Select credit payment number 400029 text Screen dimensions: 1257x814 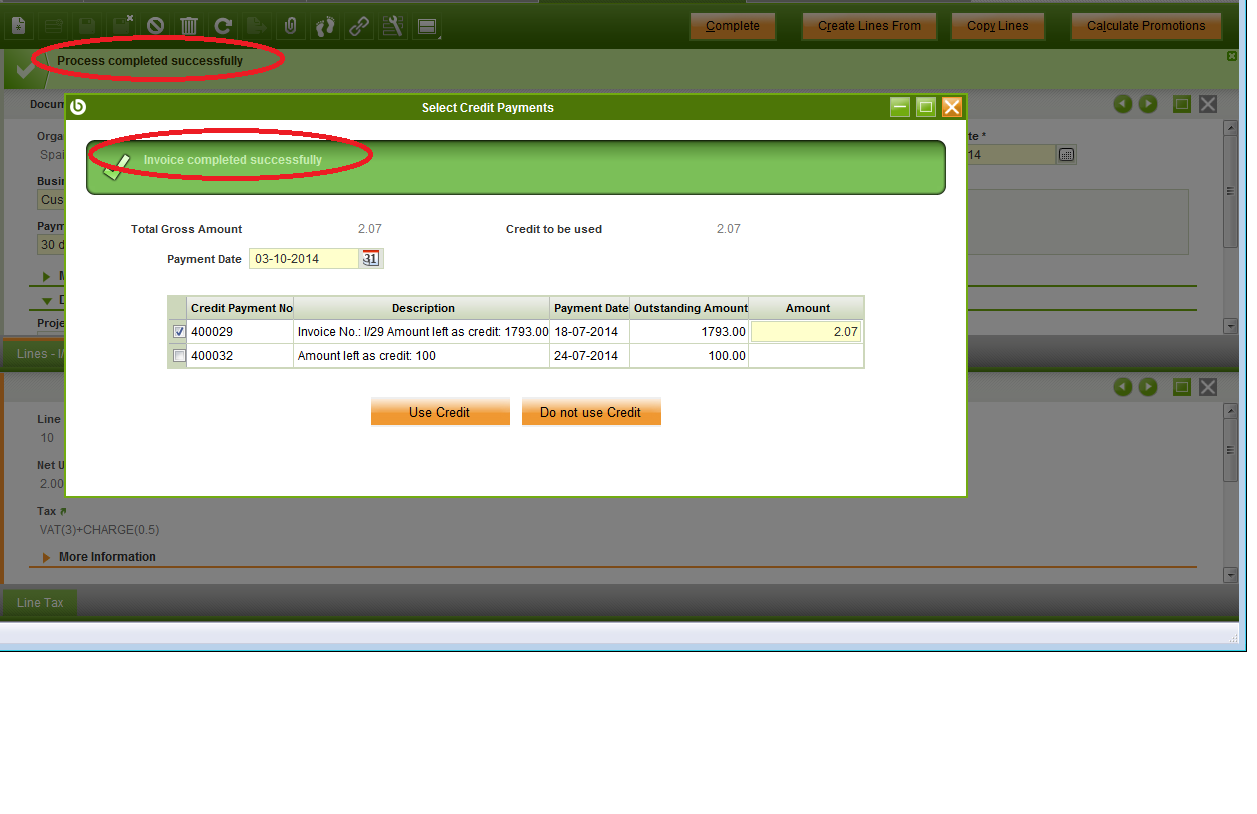click(x=212, y=331)
